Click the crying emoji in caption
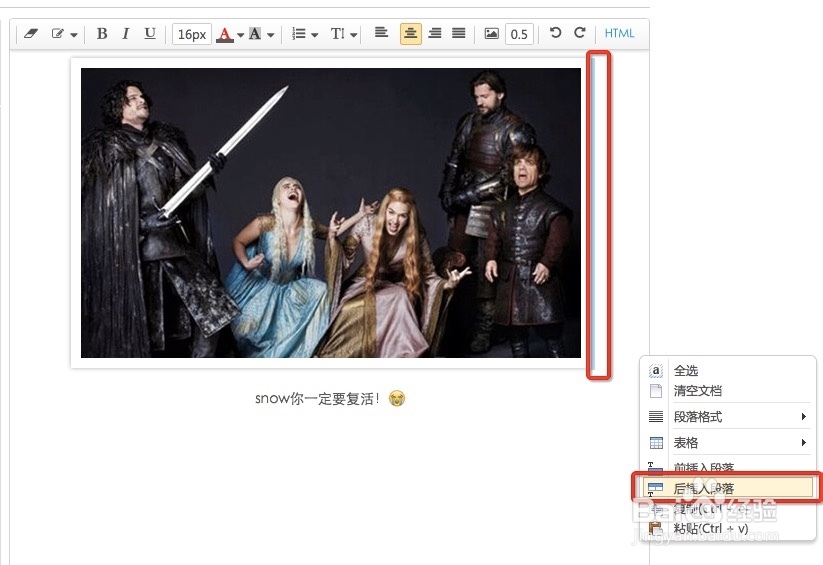823x565 pixels. click(397, 399)
